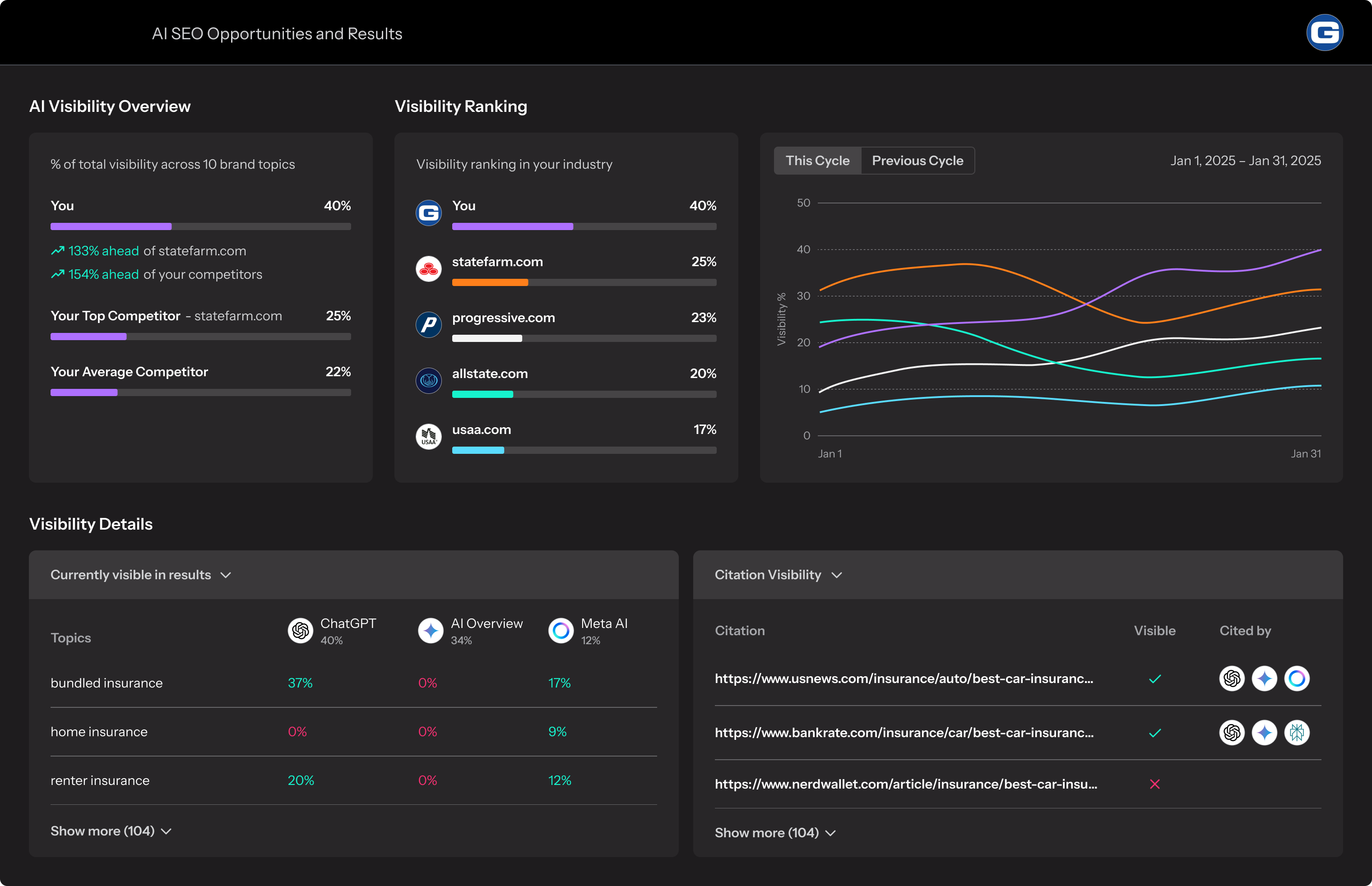Click the GEICO profile logo in header
This screenshot has width=1372, height=886.
tap(1324, 33)
